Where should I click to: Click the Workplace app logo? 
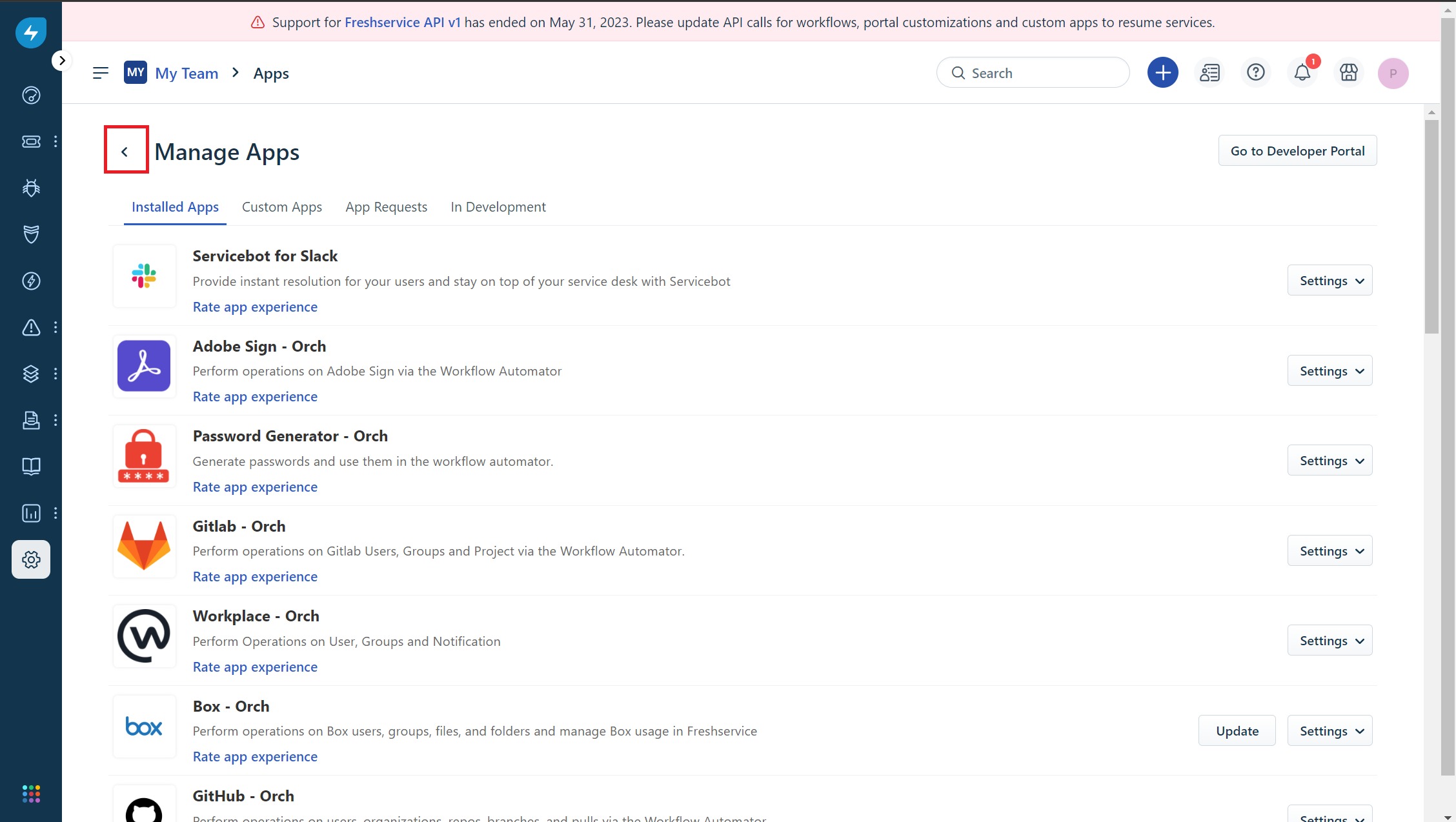(144, 636)
